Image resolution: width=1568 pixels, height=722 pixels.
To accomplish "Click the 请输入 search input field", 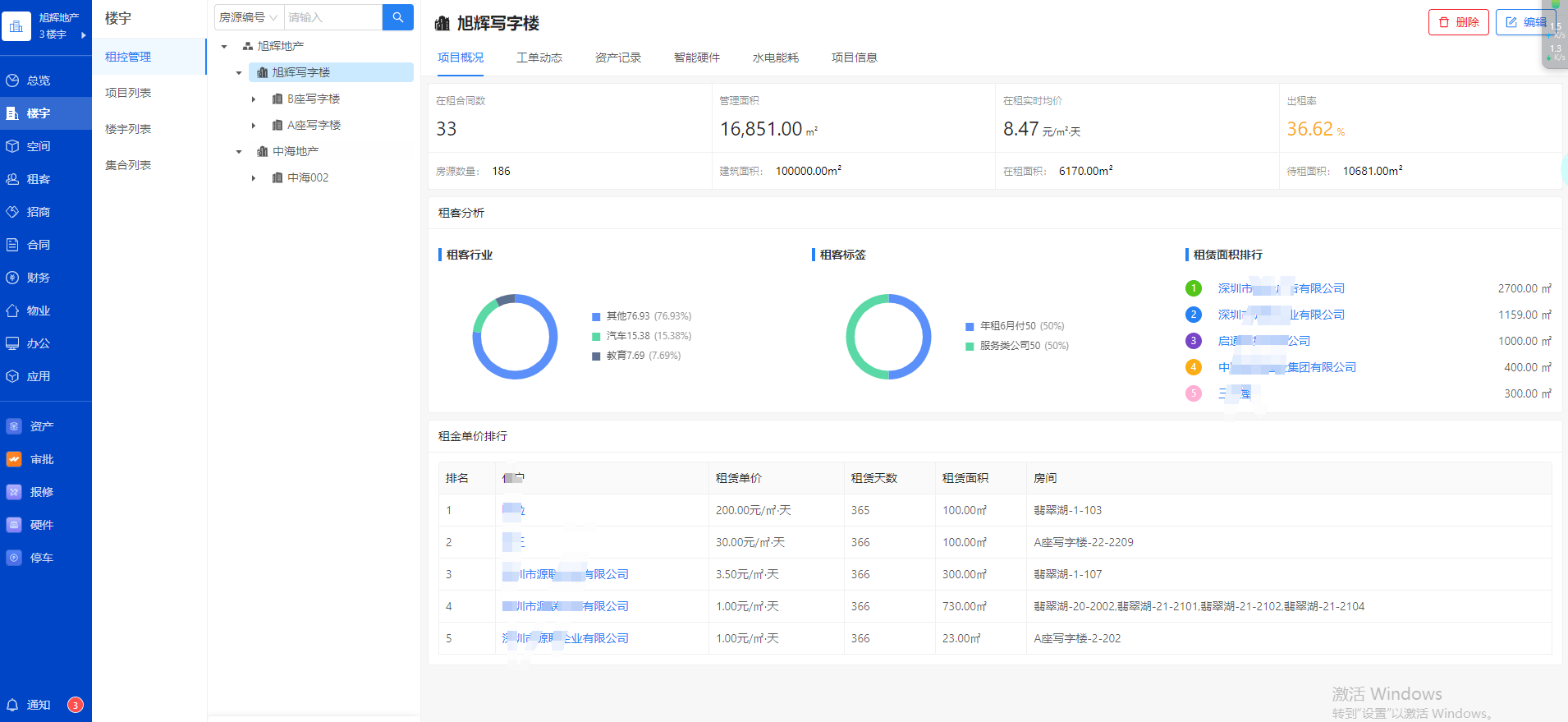I will click(x=332, y=17).
